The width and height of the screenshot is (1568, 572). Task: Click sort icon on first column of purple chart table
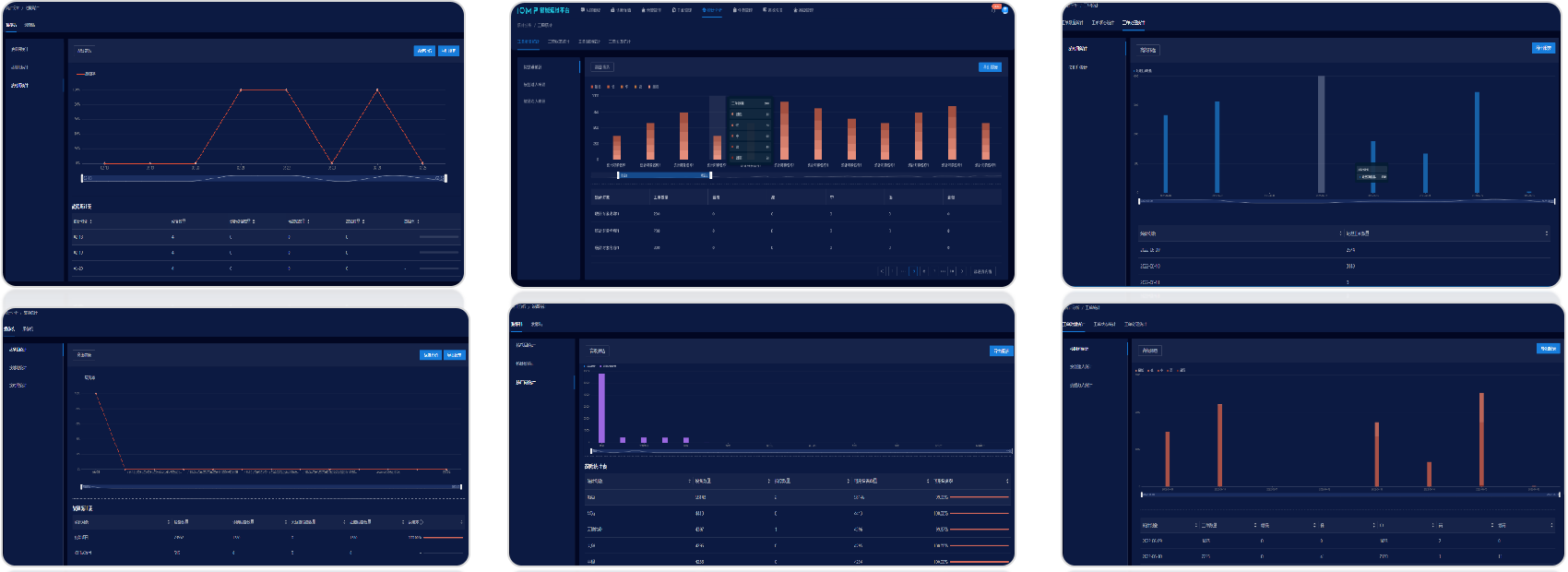[689, 481]
